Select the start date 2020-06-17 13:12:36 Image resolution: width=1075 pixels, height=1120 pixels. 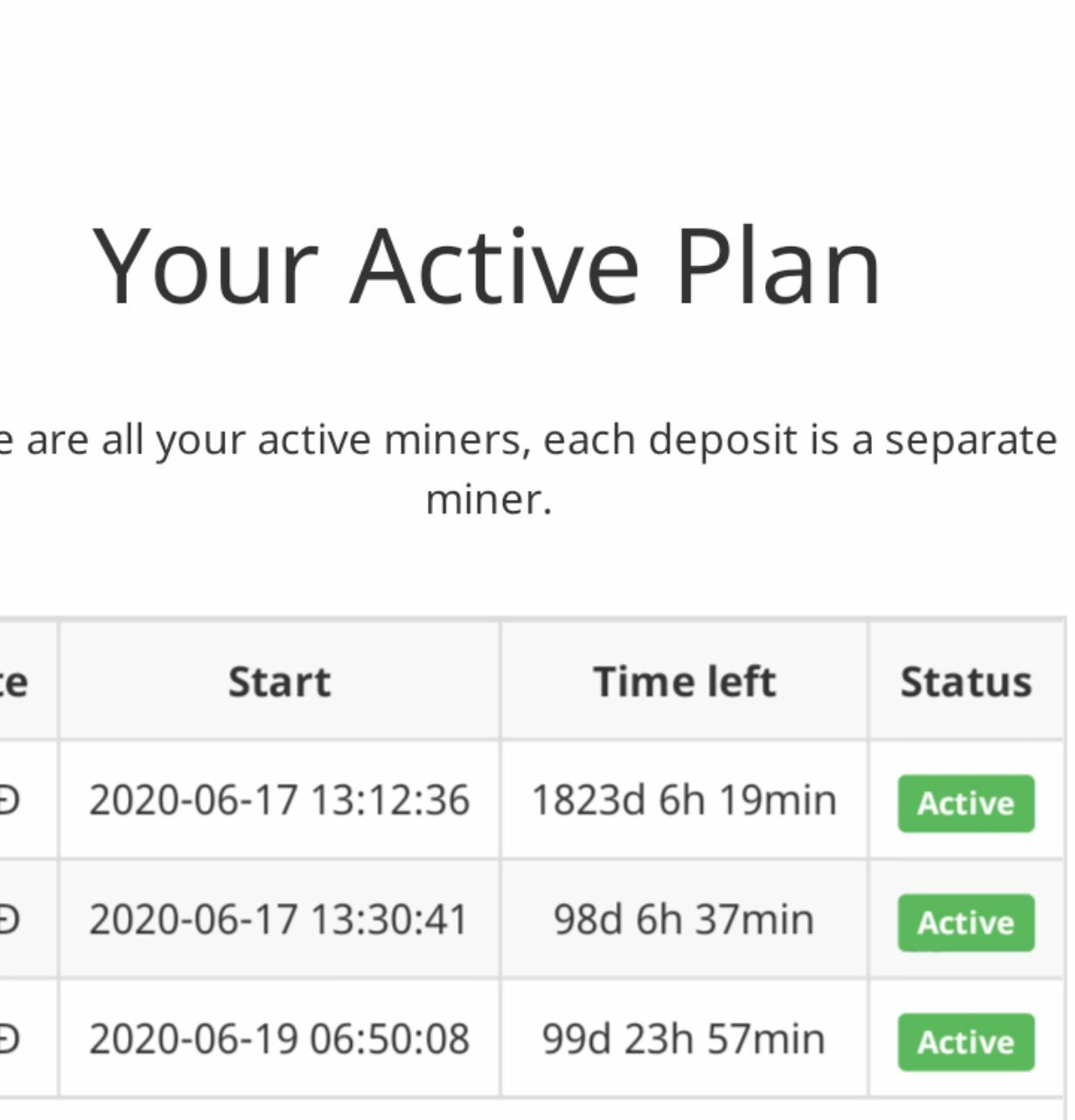pyautogui.click(x=279, y=800)
